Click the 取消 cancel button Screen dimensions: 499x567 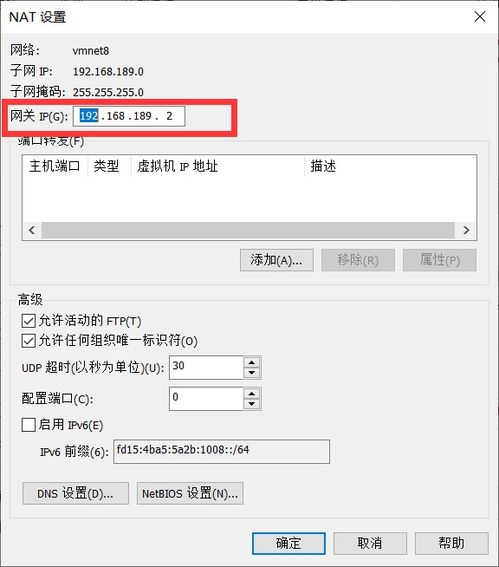pyautogui.click(x=370, y=543)
